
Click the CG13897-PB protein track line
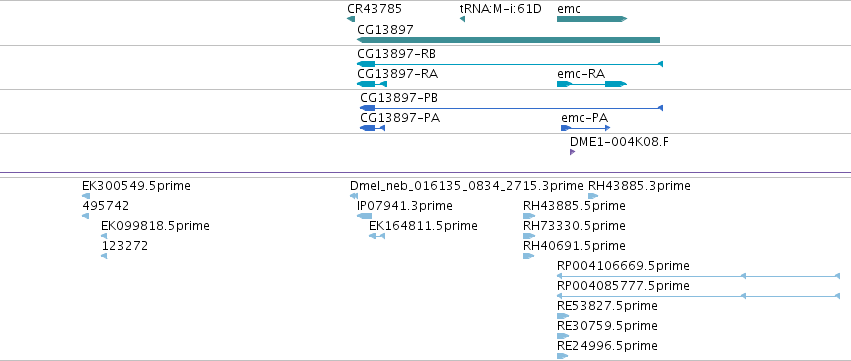(x=511, y=108)
